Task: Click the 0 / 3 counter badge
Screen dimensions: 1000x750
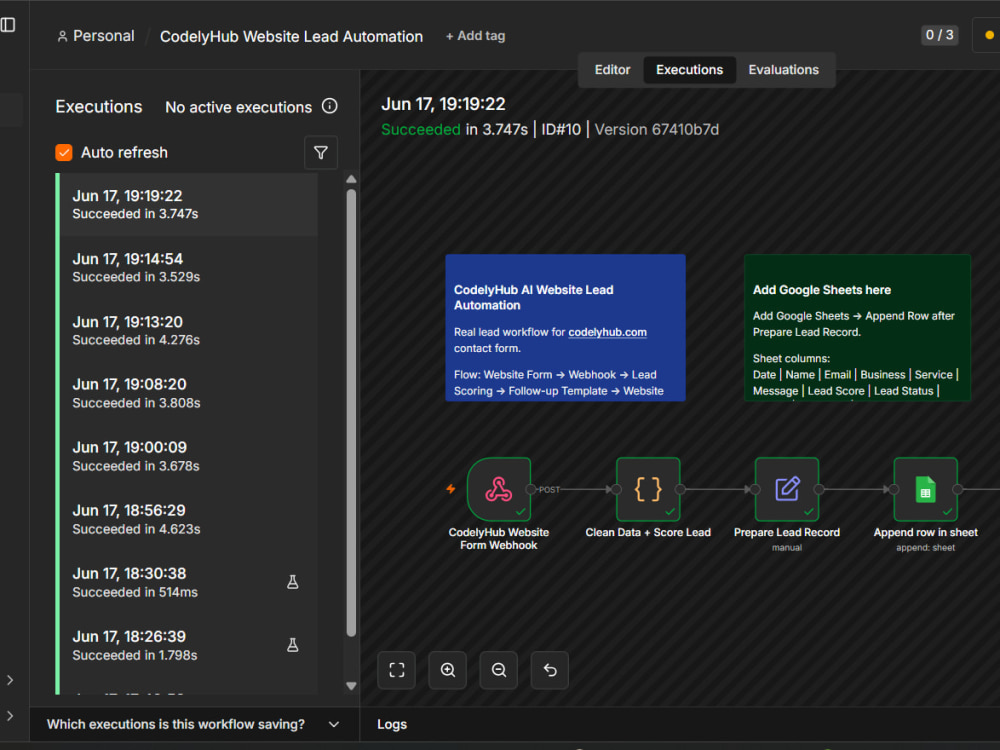Action: tap(939, 35)
